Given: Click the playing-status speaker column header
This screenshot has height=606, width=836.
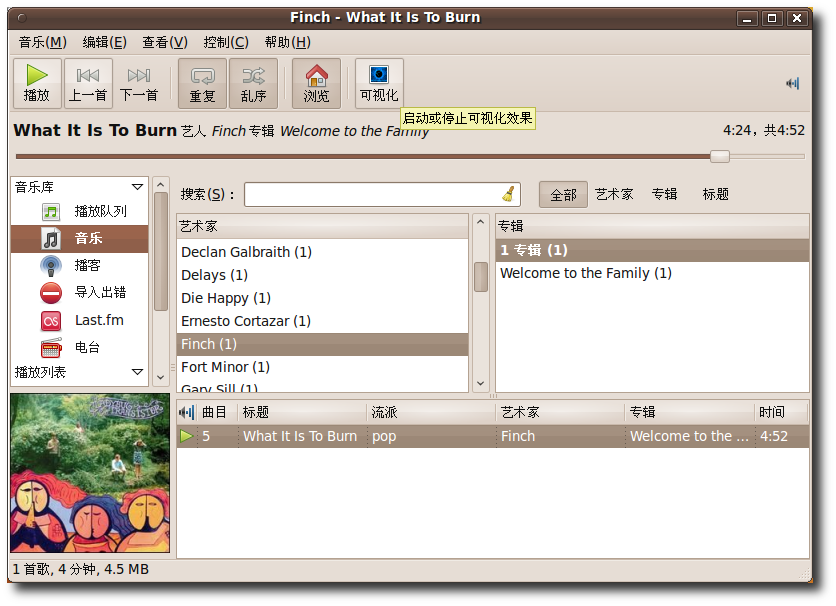Looking at the screenshot, I should 187,412.
